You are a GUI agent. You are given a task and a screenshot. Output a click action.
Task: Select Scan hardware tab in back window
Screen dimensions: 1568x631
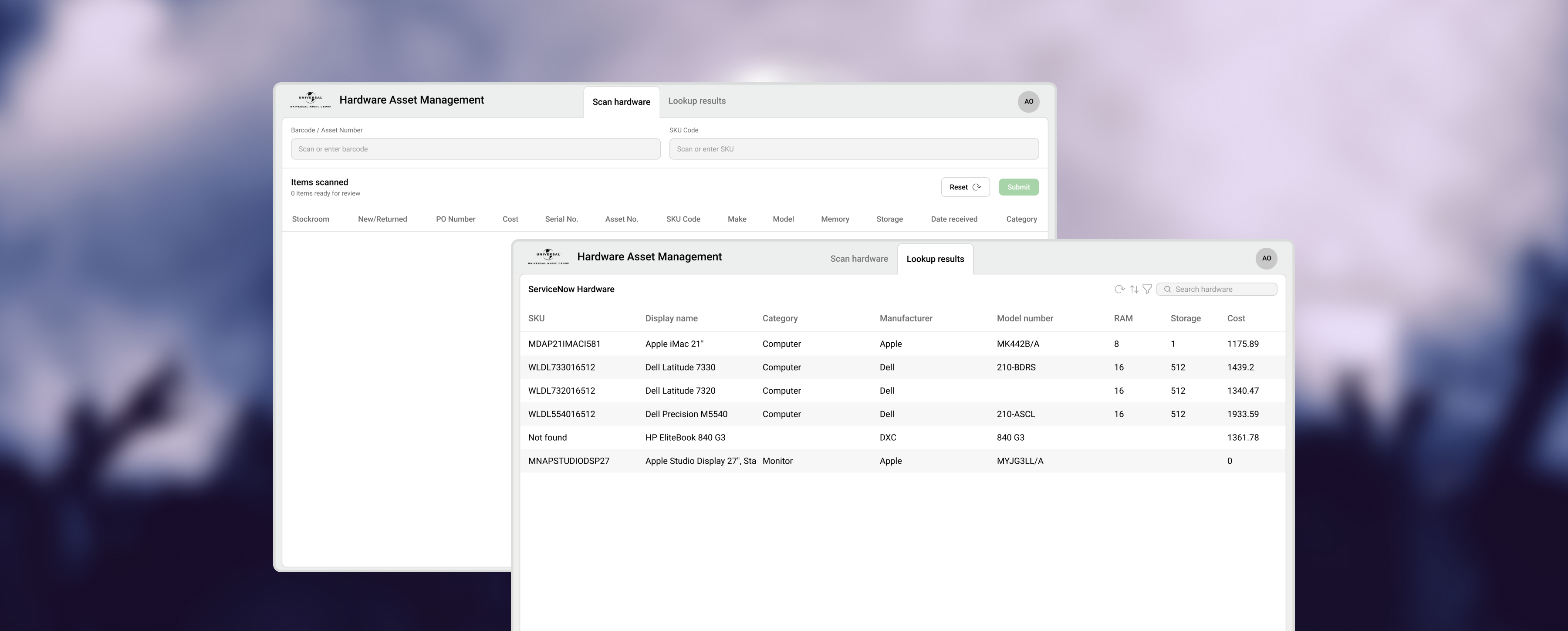pyautogui.click(x=622, y=102)
